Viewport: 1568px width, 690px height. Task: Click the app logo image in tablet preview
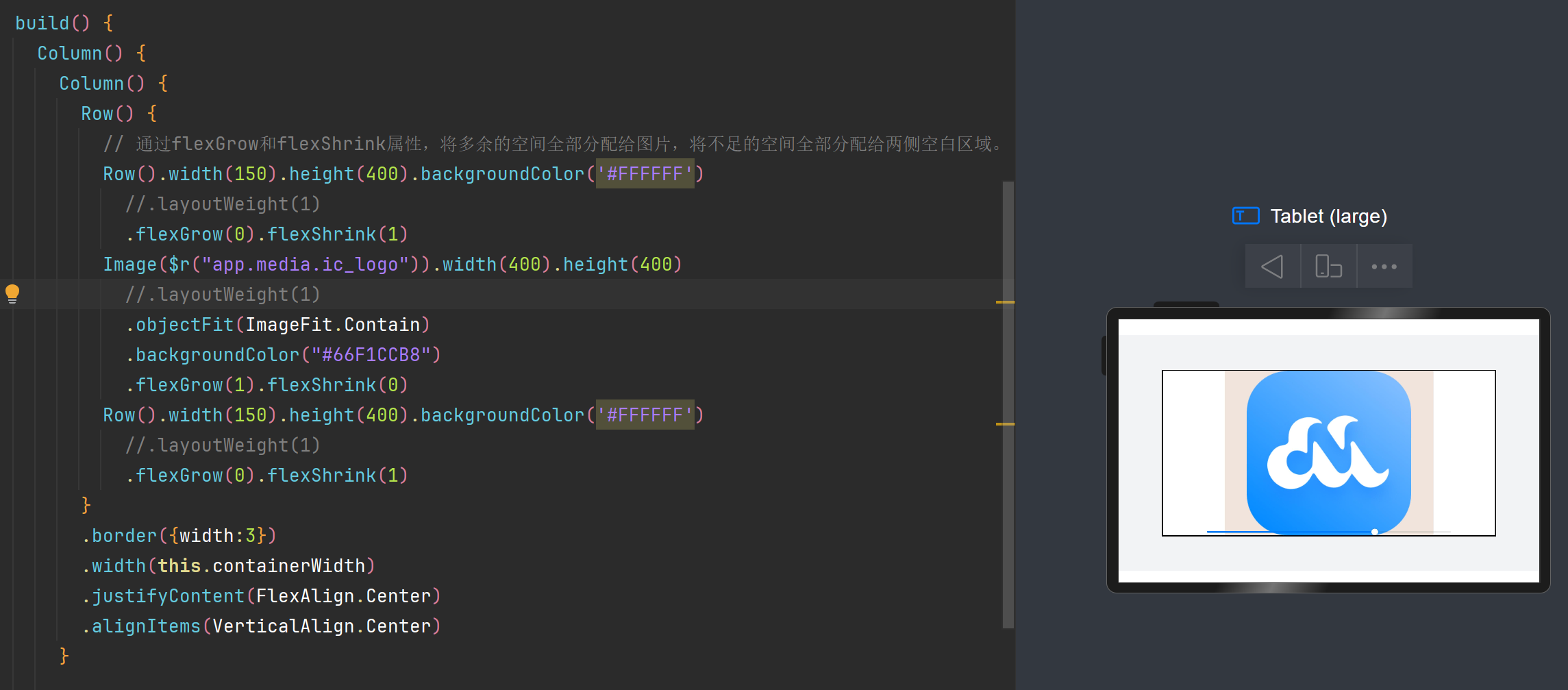(1328, 452)
